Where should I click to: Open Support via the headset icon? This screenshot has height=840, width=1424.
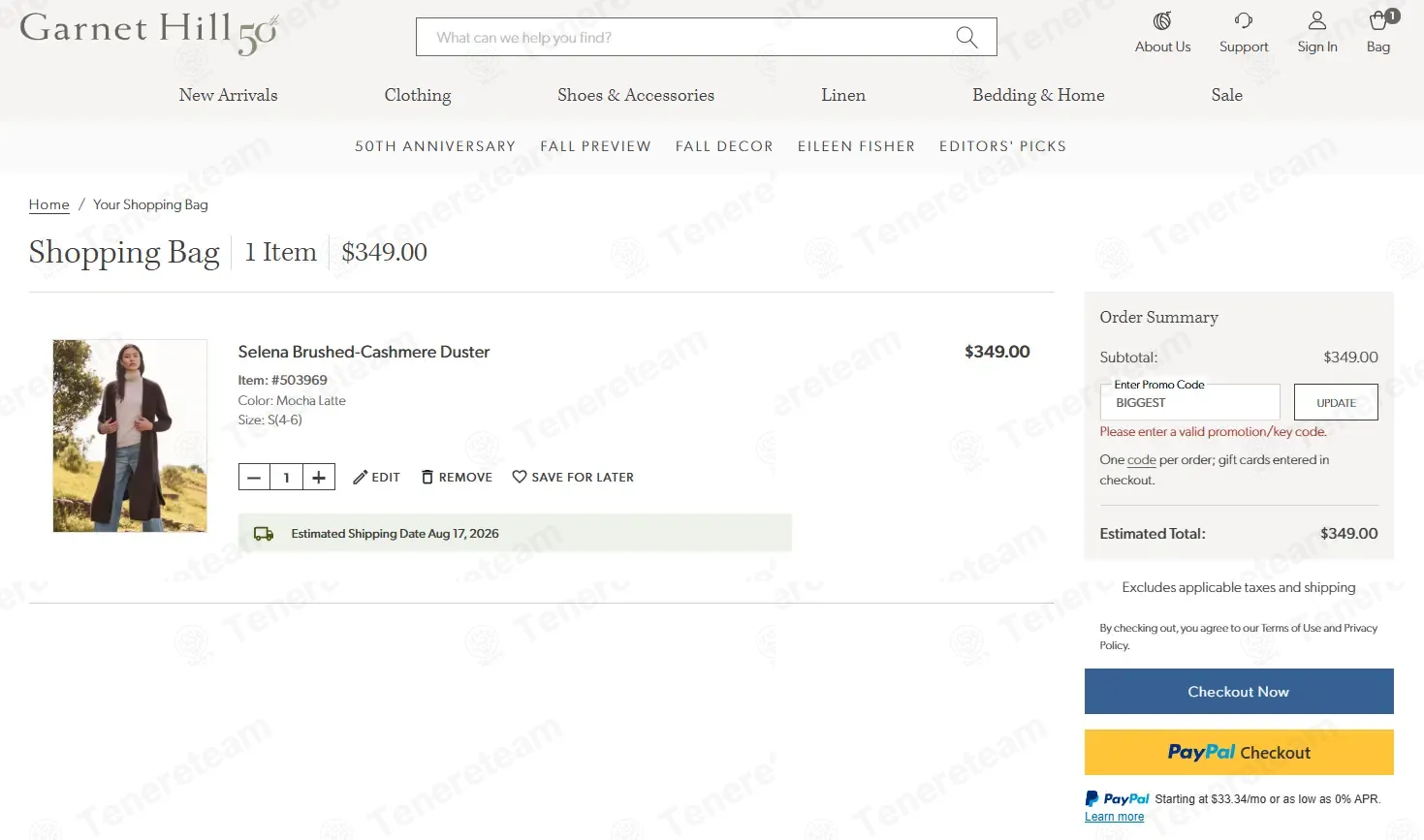tap(1244, 20)
